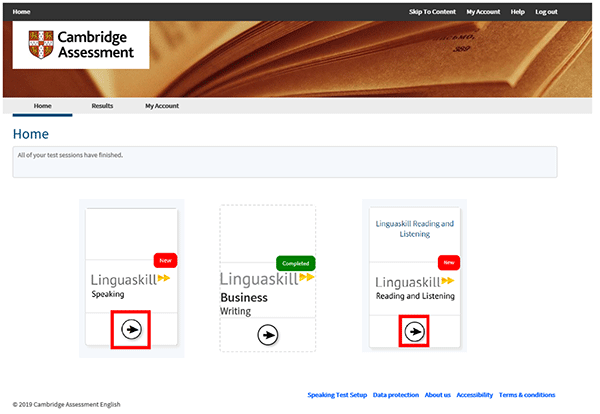This screenshot has width=600, height=414.
Task: Click Skip To Content link
Action: click(432, 11)
